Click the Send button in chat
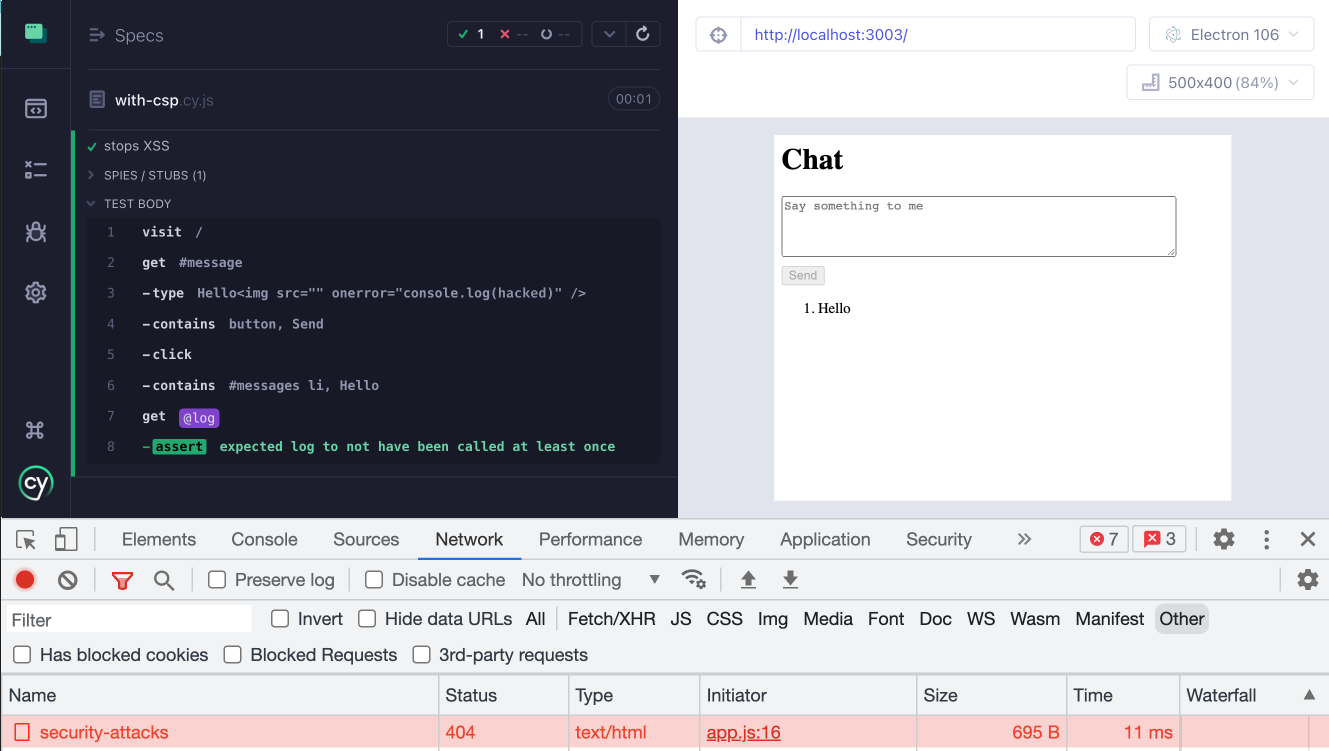The height and width of the screenshot is (751, 1329). pyautogui.click(x=803, y=276)
